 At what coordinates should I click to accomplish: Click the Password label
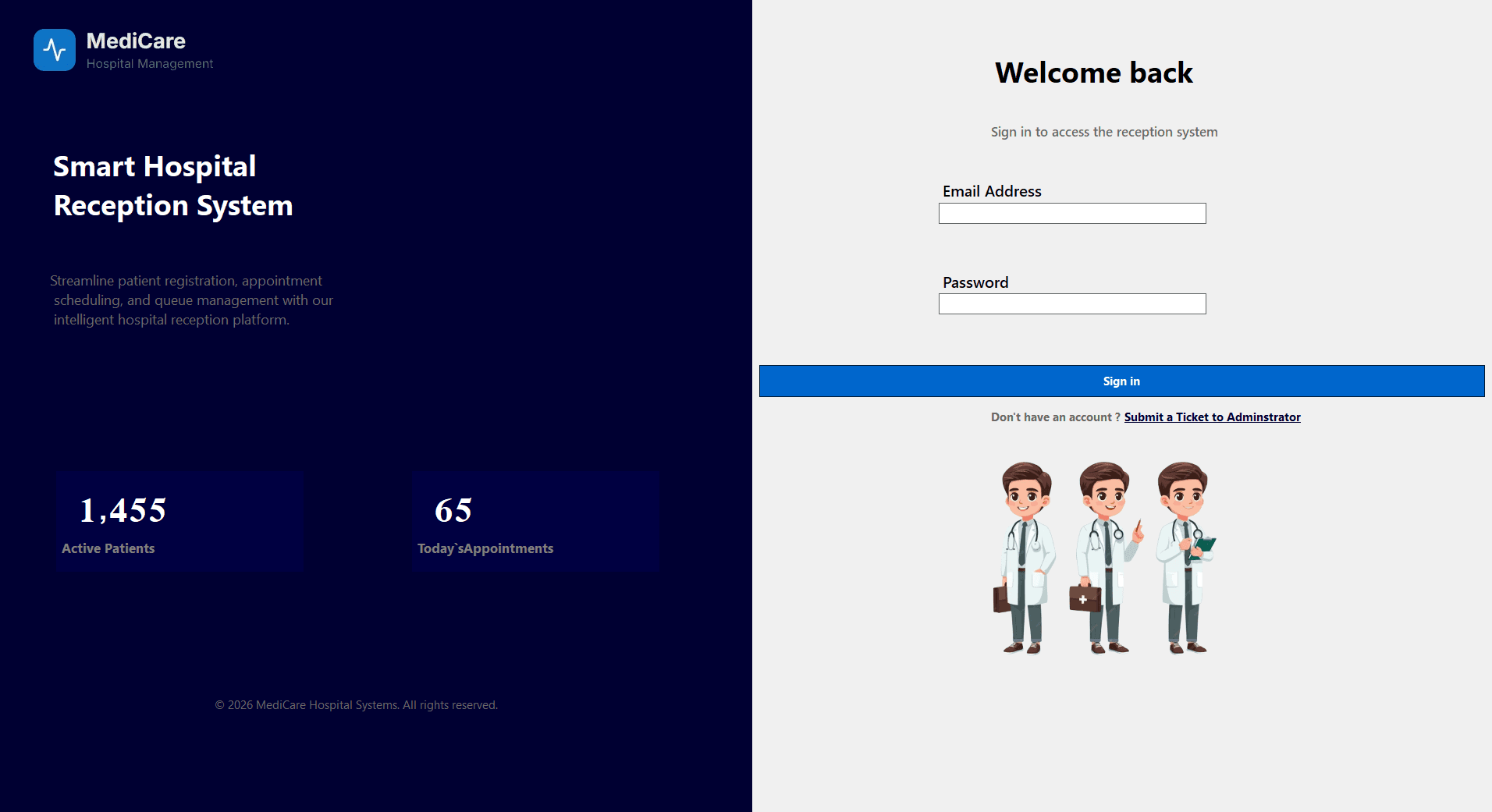[975, 282]
